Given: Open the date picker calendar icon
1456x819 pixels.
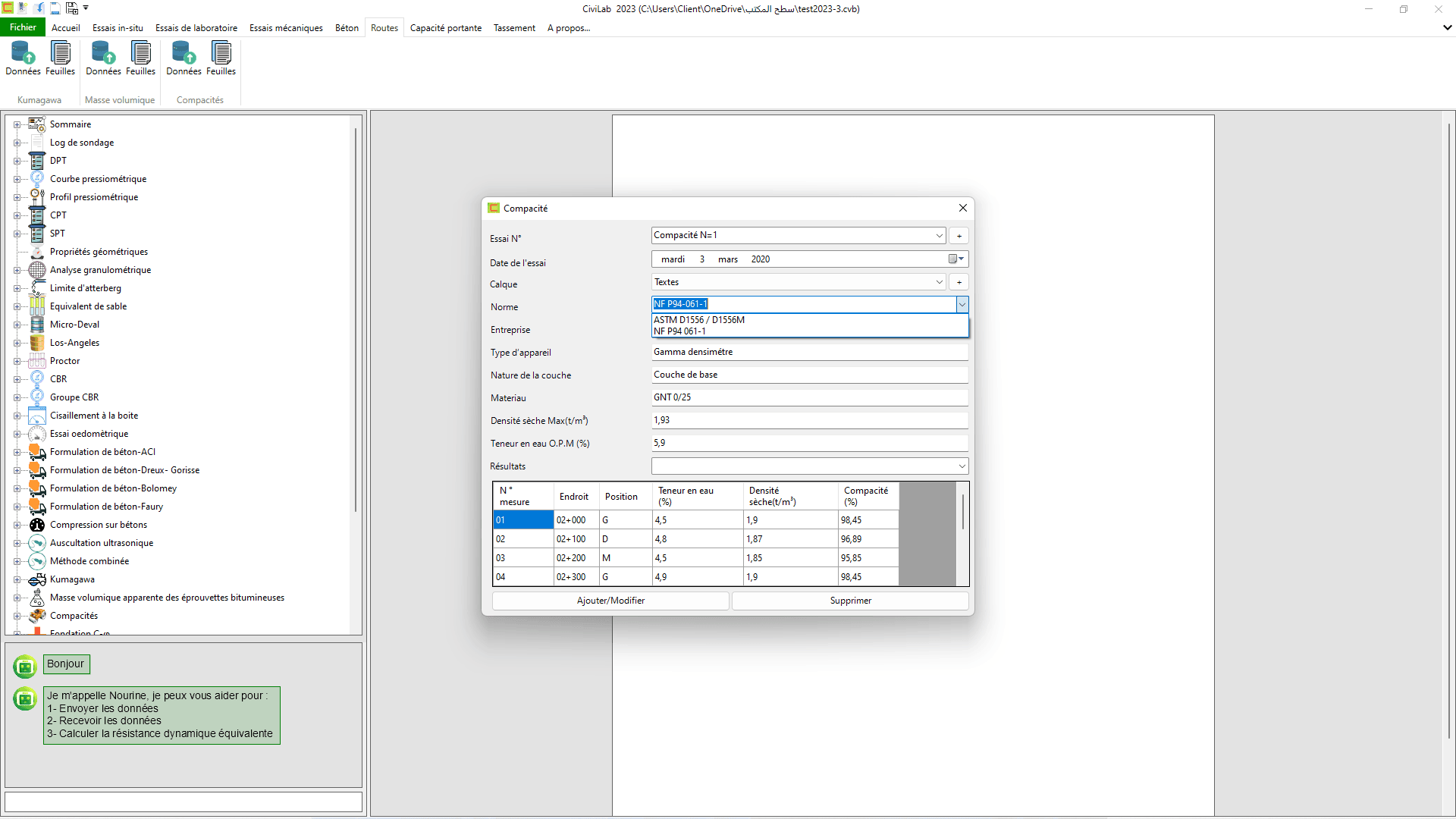Looking at the screenshot, I should pos(956,259).
